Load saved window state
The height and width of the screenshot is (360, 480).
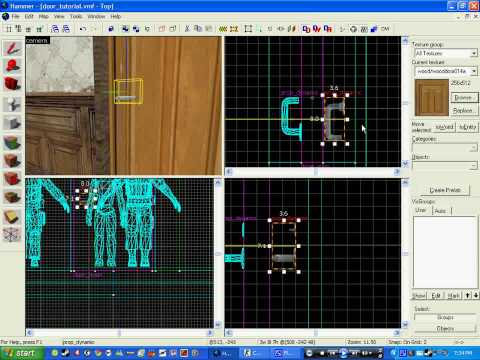point(55,29)
